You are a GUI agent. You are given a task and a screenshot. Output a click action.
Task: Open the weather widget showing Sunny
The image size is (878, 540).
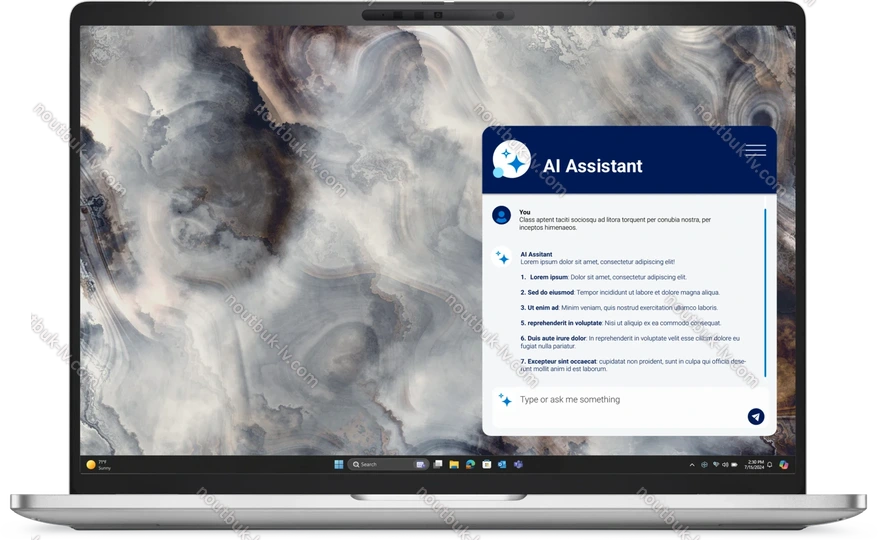(x=98, y=464)
